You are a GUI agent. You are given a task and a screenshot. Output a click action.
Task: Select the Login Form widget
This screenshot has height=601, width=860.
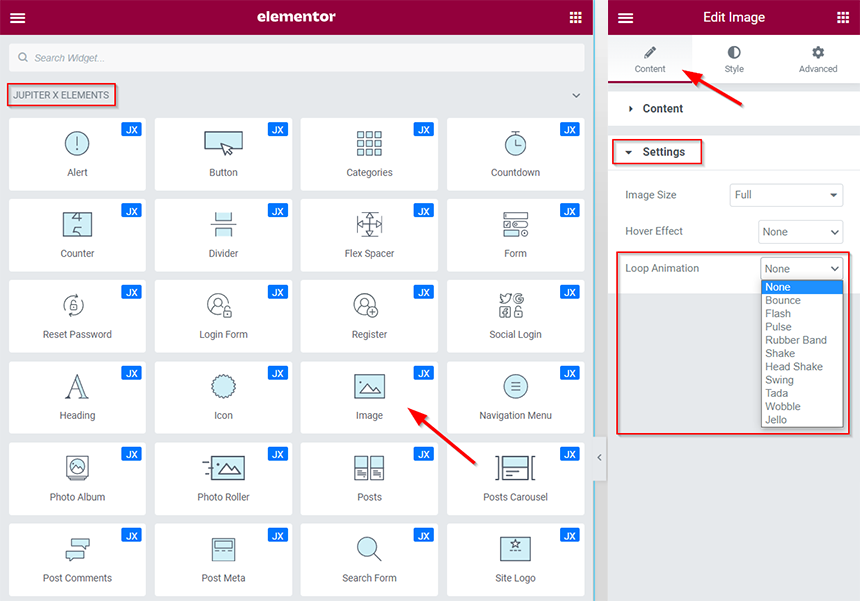pyautogui.click(x=223, y=316)
